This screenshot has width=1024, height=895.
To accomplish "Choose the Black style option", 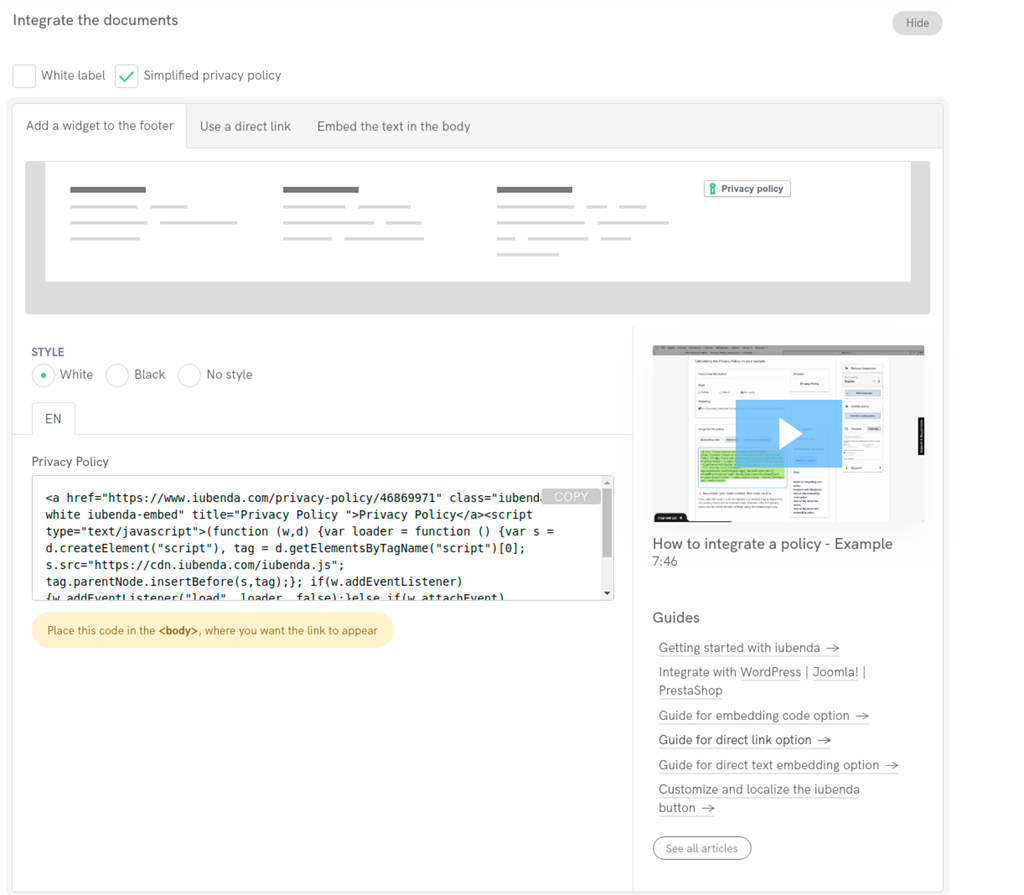I will [117, 375].
